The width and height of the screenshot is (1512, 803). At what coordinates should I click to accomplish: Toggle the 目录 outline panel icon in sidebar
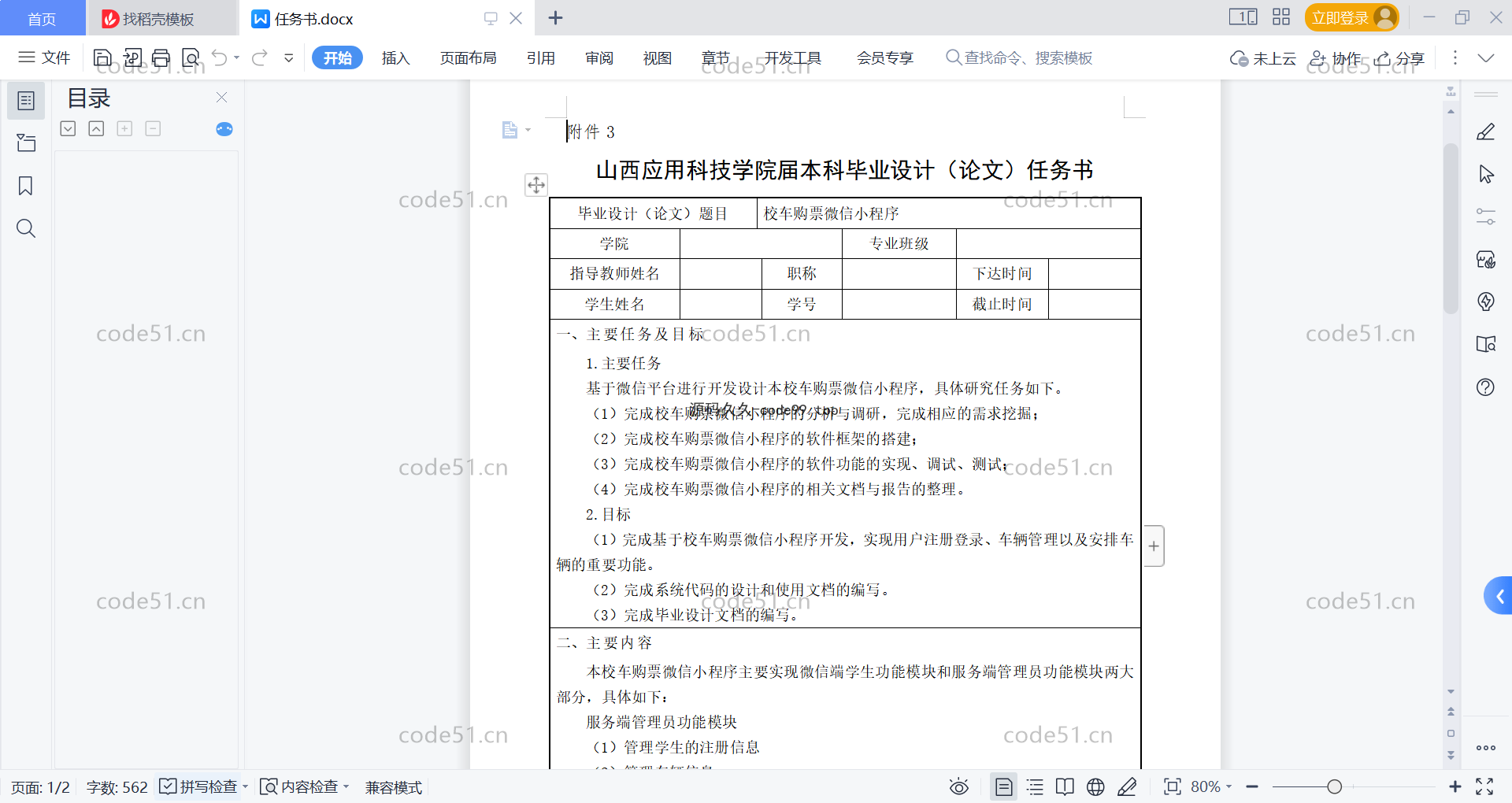[26, 101]
